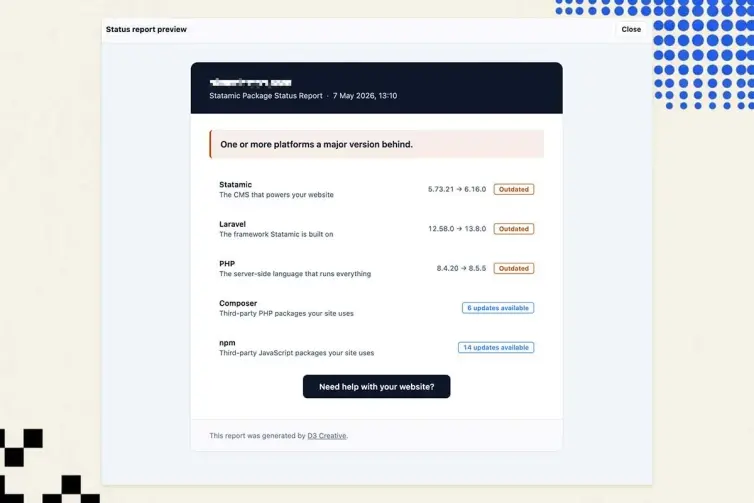
Task: Click the Outdated badge in the PHP row
Action: tap(514, 268)
